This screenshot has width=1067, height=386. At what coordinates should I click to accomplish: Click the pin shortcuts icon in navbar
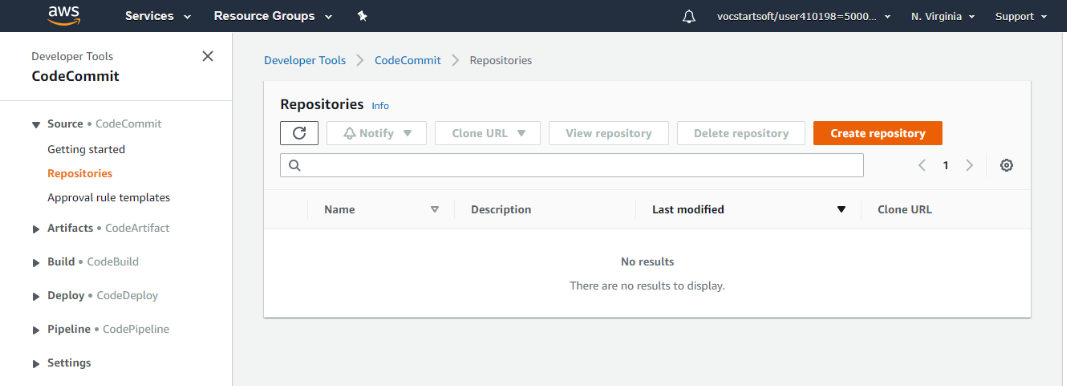point(363,16)
